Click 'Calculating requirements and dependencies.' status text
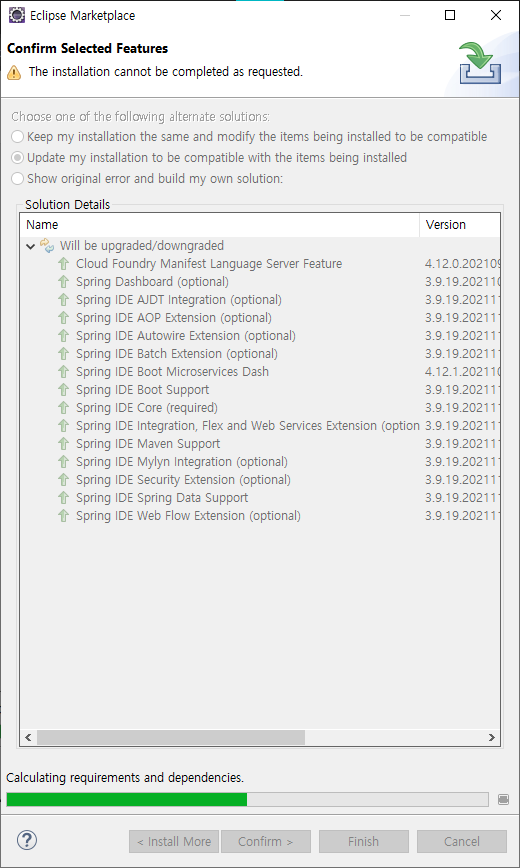Viewport: 520px width, 868px height. coord(125,778)
